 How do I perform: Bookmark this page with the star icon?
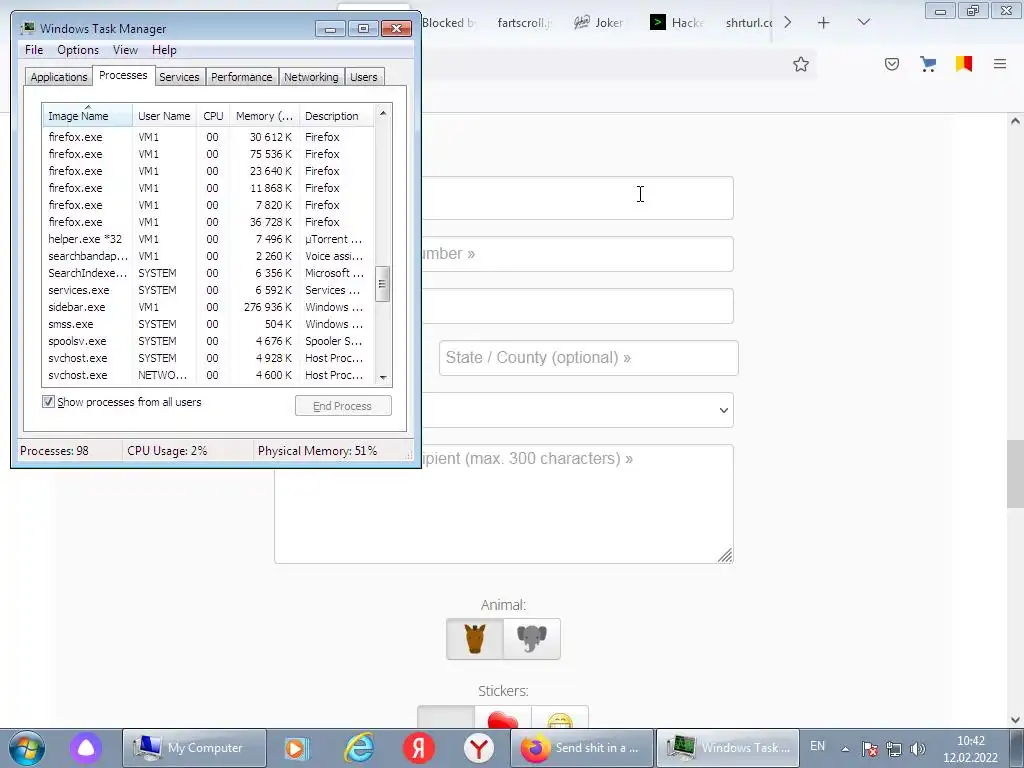click(x=801, y=64)
